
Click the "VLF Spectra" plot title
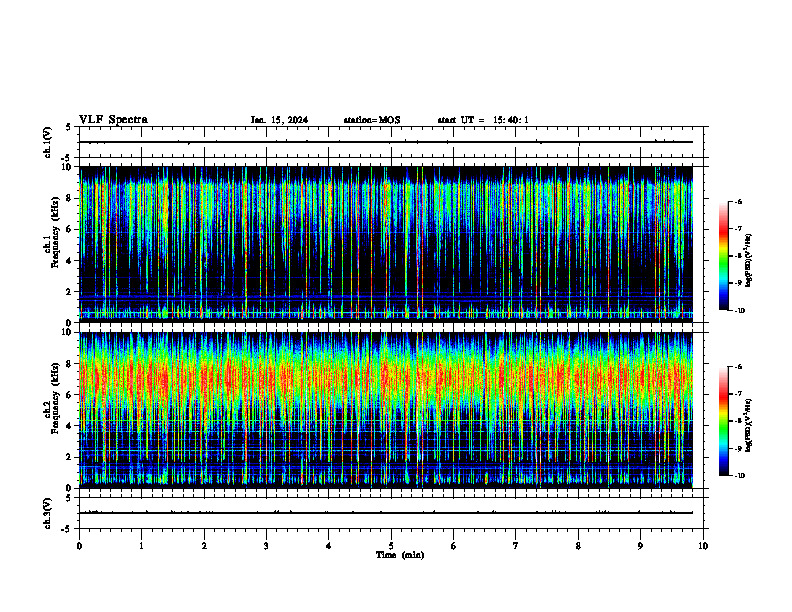click(x=113, y=120)
